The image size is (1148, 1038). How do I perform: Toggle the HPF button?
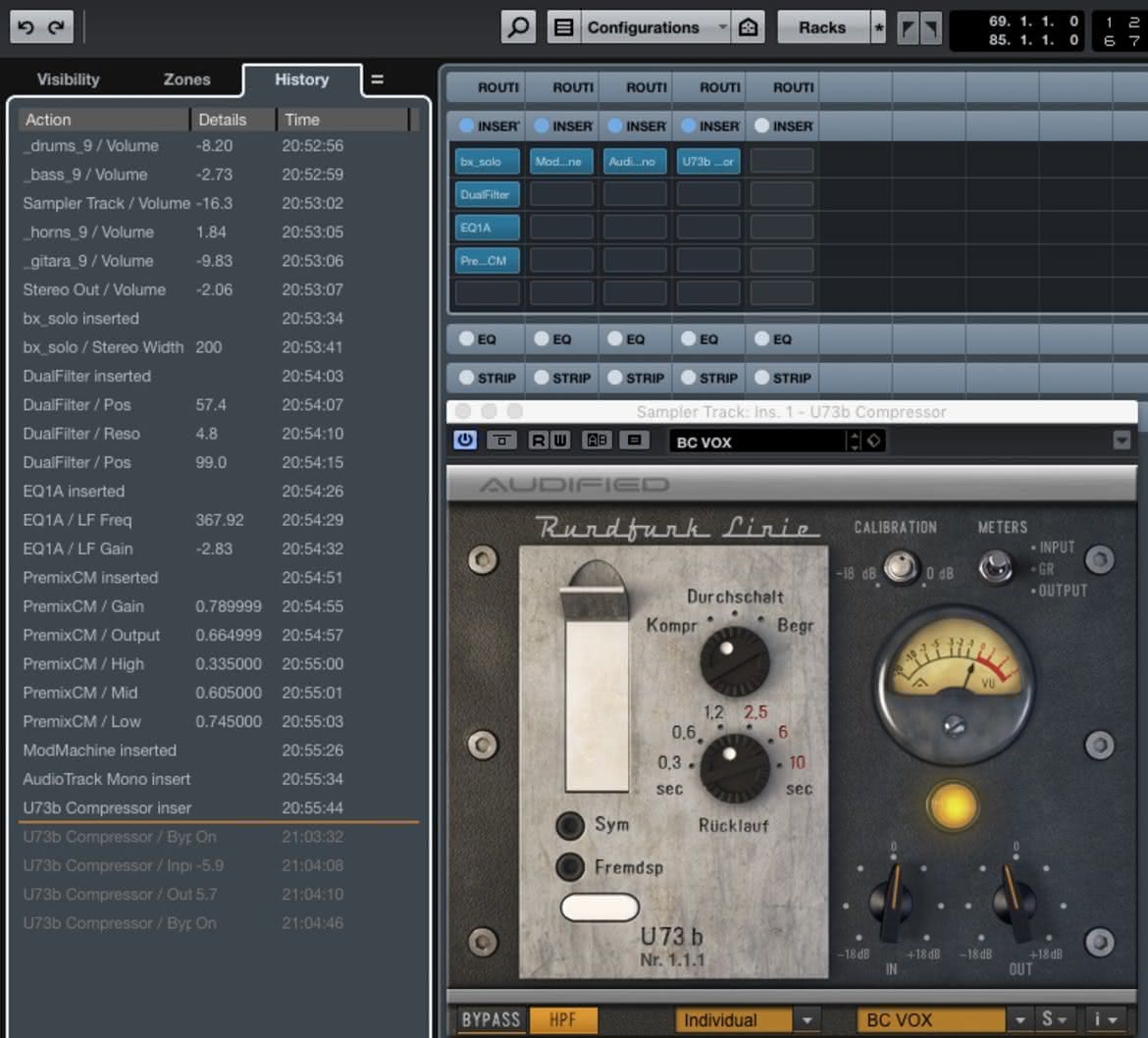click(563, 1019)
